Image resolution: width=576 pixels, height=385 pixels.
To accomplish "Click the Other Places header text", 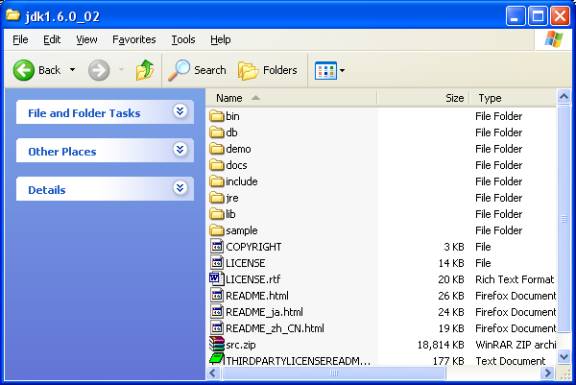I will (62, 152).
